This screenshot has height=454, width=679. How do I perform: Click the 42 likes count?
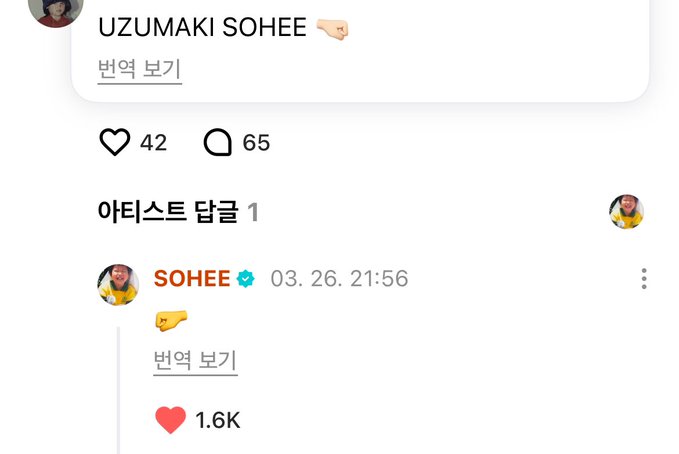click(153, 143)
